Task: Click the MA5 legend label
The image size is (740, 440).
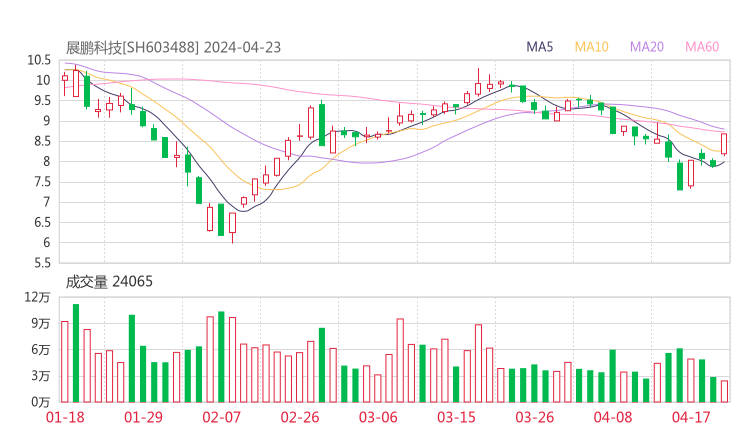Action: [x=539, y=47]
